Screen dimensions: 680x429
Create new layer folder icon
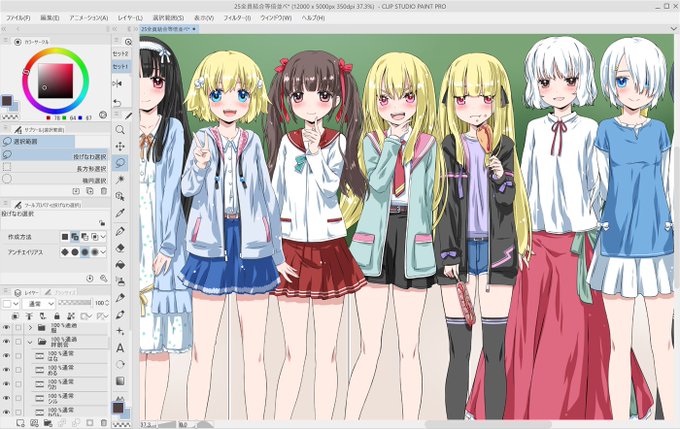[x=48, y=422]
